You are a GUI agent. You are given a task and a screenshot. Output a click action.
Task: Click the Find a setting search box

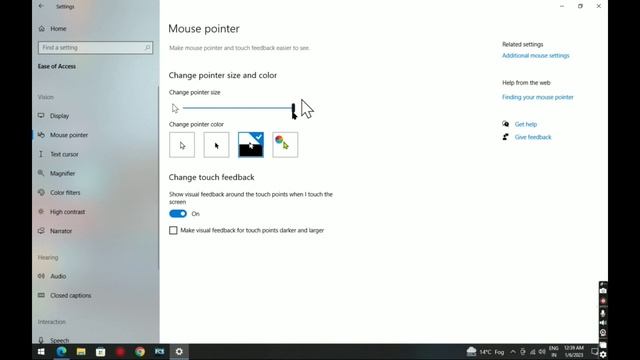pyautogui.click(x=96, y=48)
